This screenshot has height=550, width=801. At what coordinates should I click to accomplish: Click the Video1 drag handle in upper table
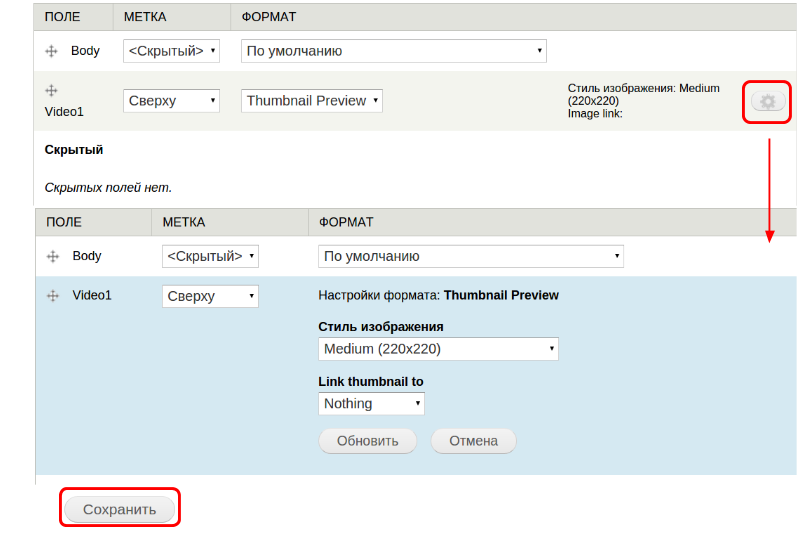click(51, 91)
